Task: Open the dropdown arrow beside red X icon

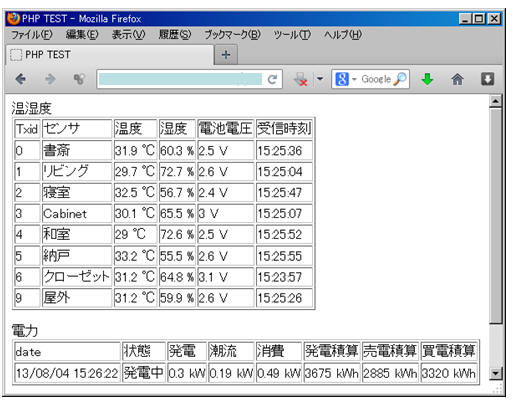Action: (320, 79)
